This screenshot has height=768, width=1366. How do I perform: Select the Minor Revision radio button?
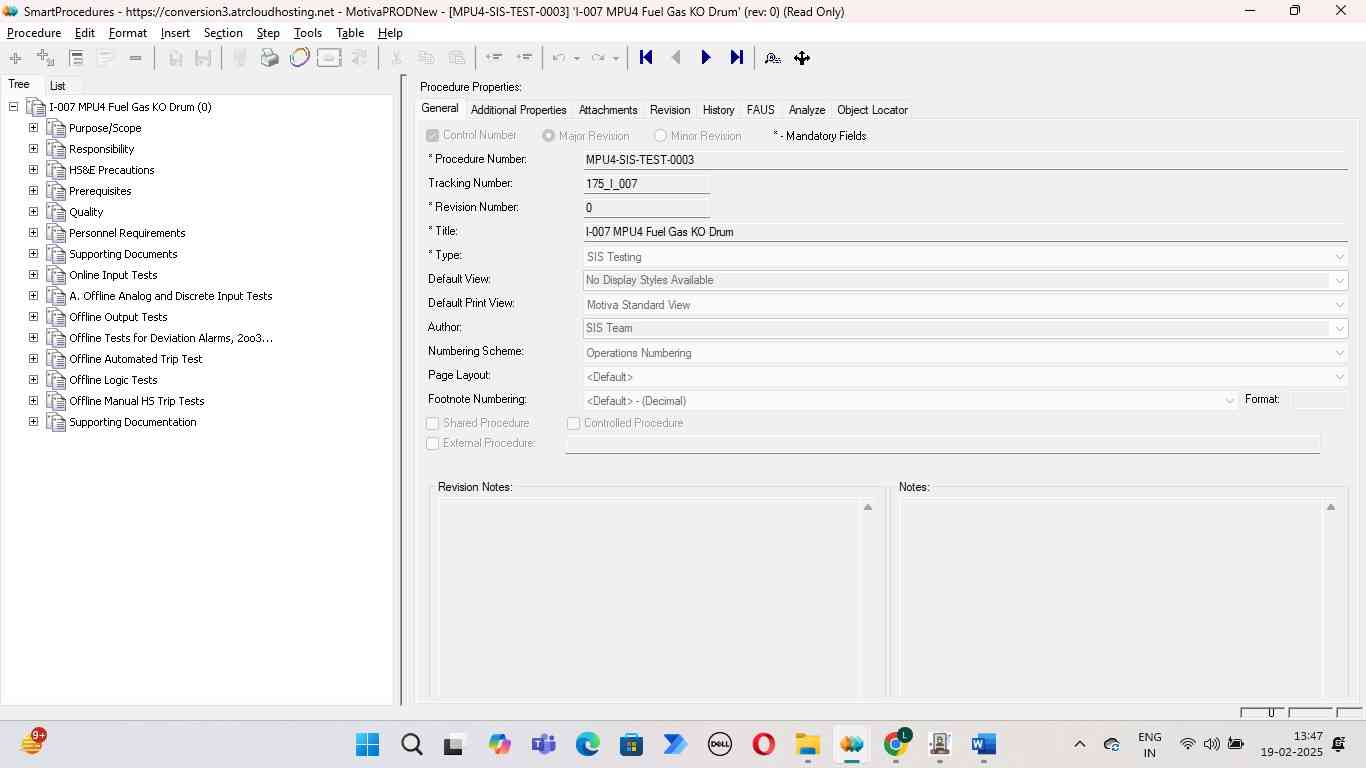[660, 136]
